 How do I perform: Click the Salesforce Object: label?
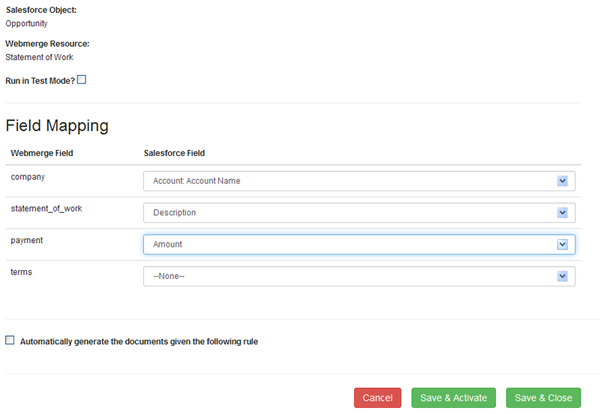tap(41, 10)
